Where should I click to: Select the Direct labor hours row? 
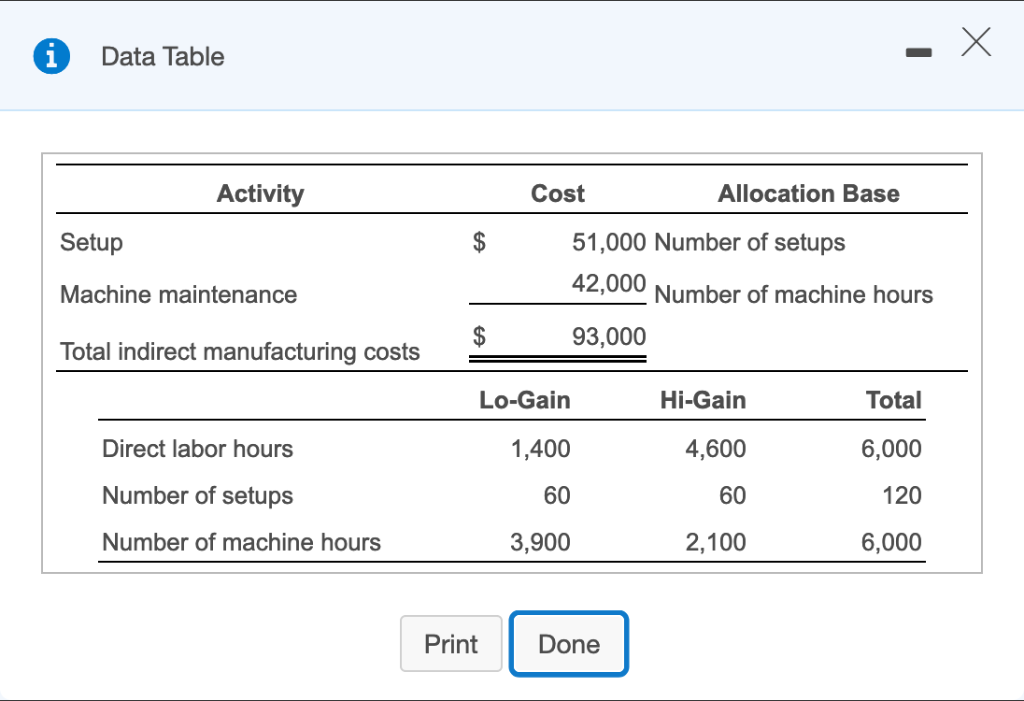197,449
